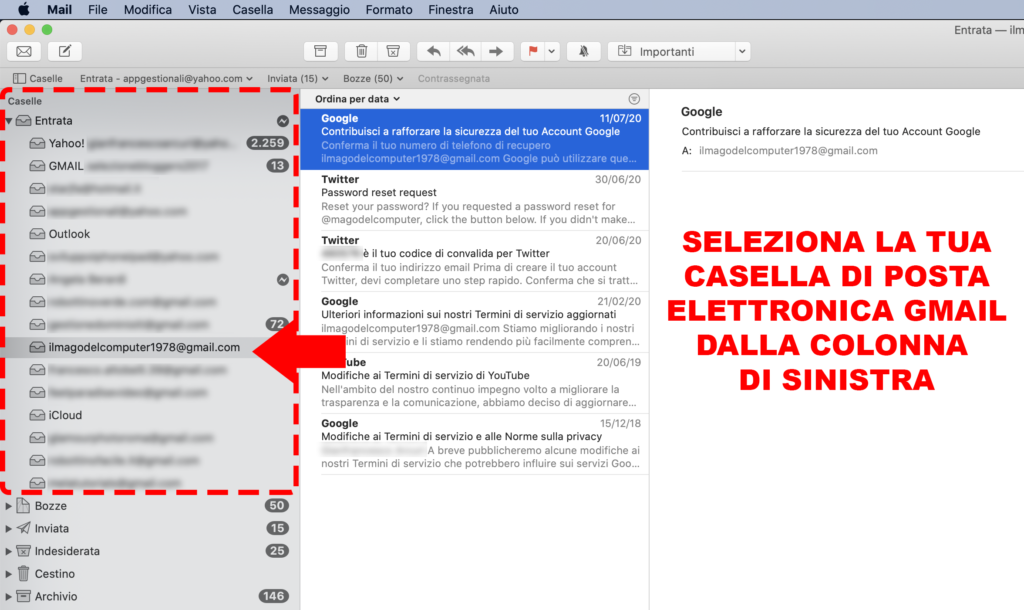Image resolution: width=1024 pixels, height=610 pixels.
Task: Open the Finestra menu
Action: 451,10
